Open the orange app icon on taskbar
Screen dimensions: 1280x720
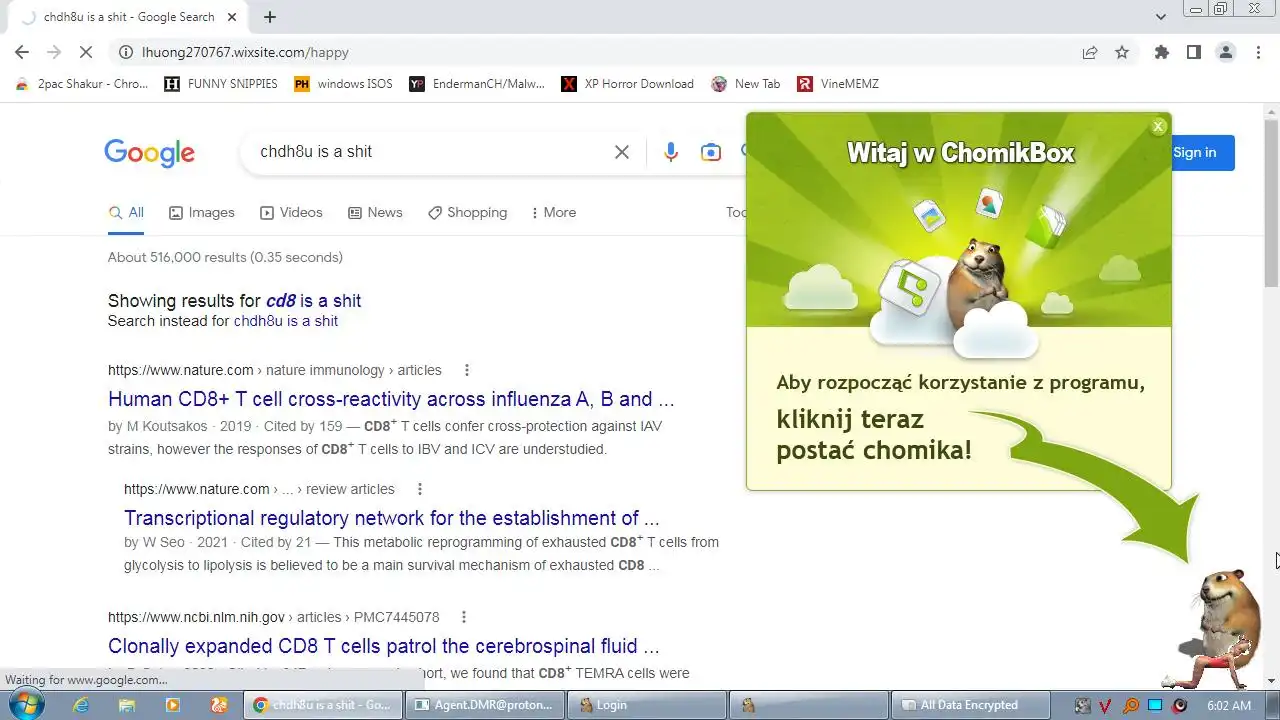point(219,705)
